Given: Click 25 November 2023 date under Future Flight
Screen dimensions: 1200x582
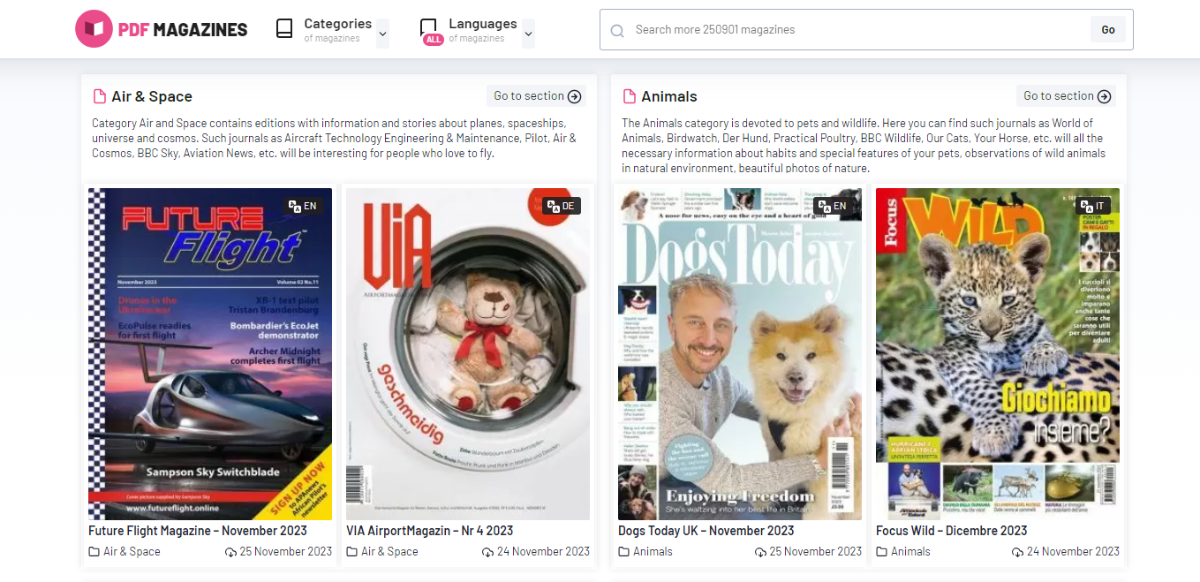Looking at the screenshot, I should tap(278, 551).
